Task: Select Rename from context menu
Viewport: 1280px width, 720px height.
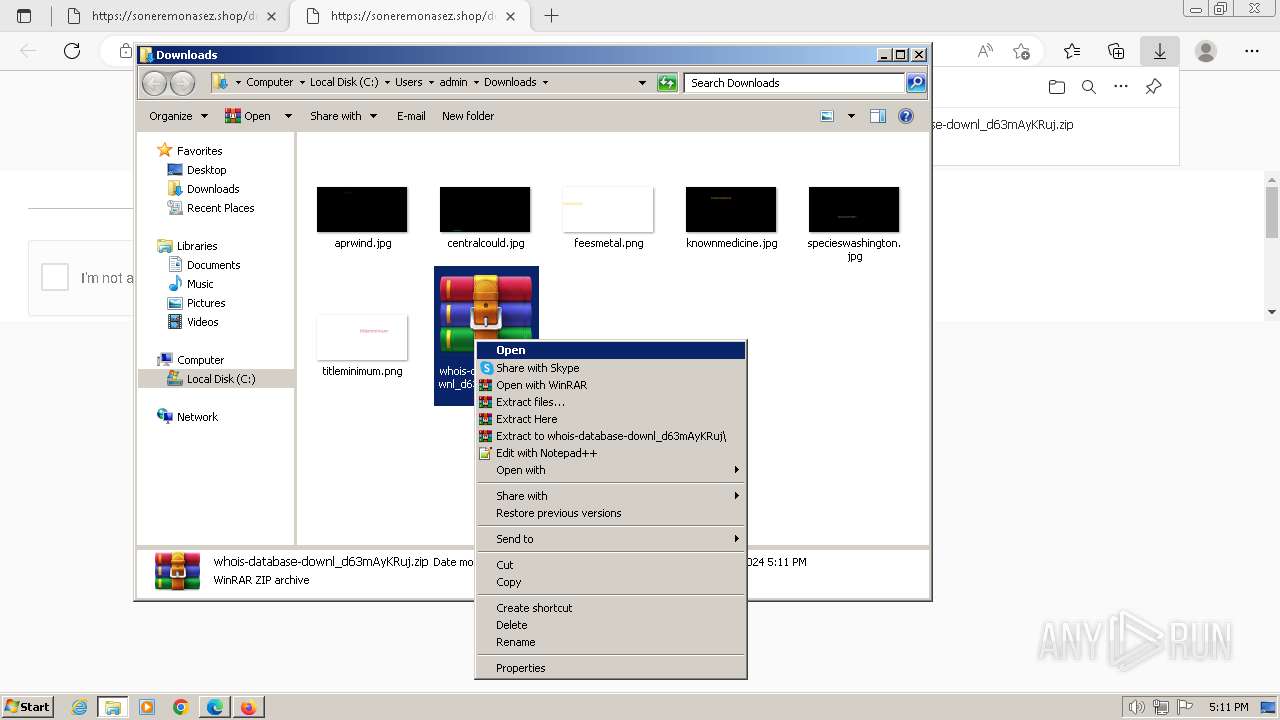Action: pos(610,642)
